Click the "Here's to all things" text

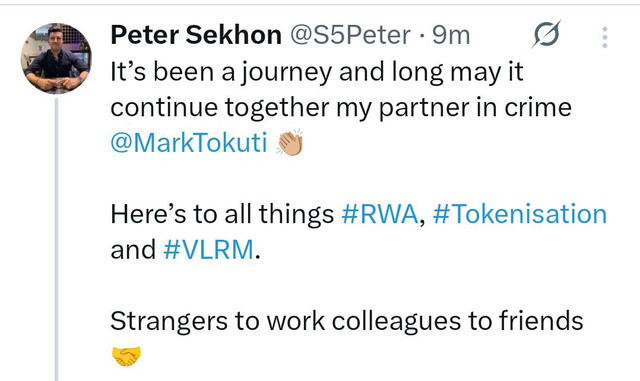pos(222,214)
